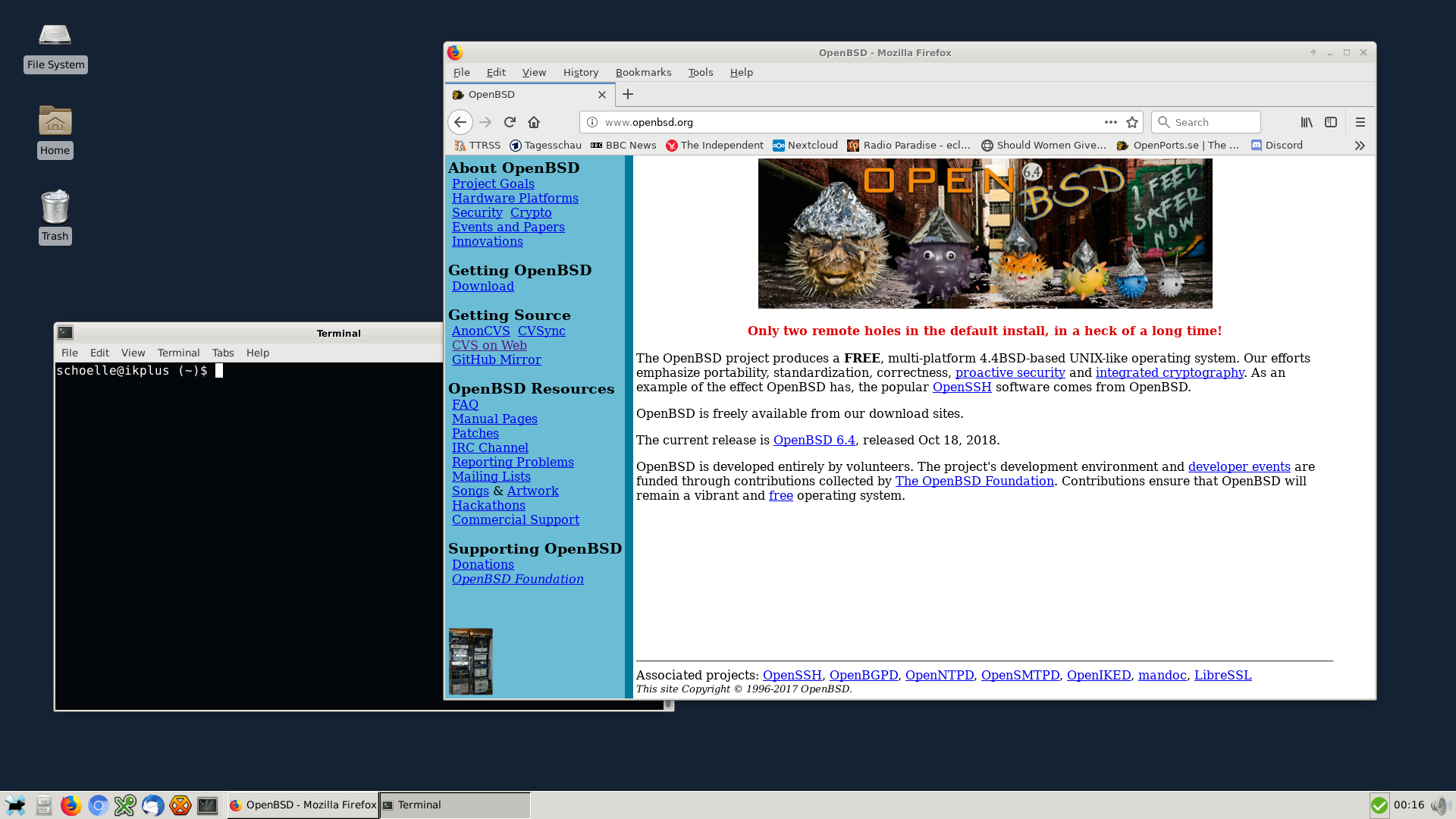Open the Bookmarks menu

[x=642, y=72]
